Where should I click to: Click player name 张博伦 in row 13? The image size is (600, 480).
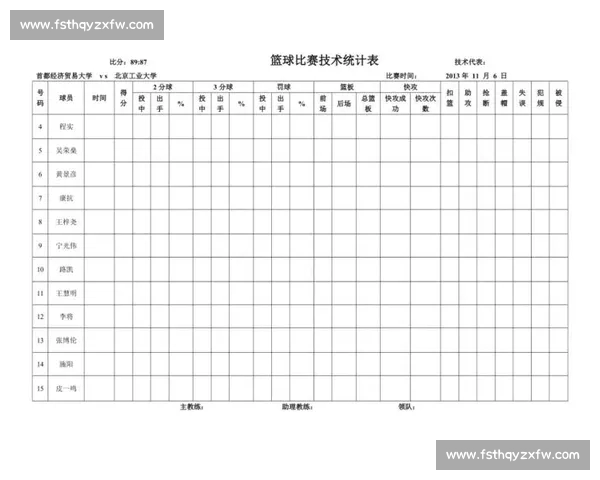(x=66, y=340)
